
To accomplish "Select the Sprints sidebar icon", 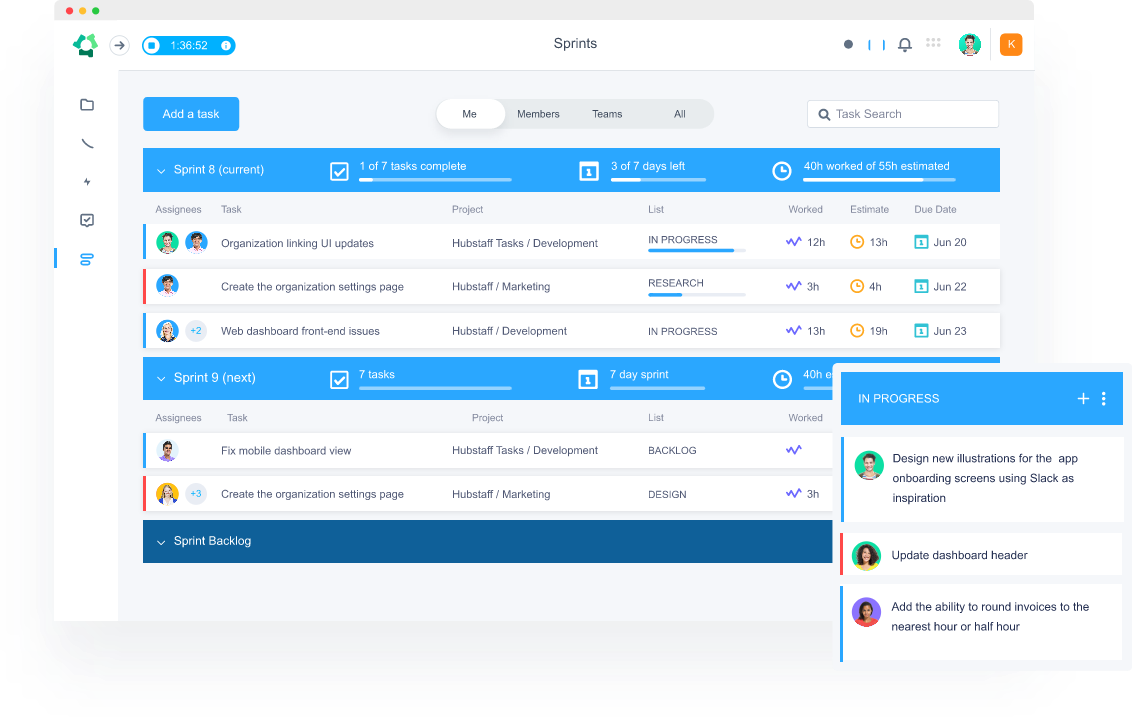I will click(87, 260).
